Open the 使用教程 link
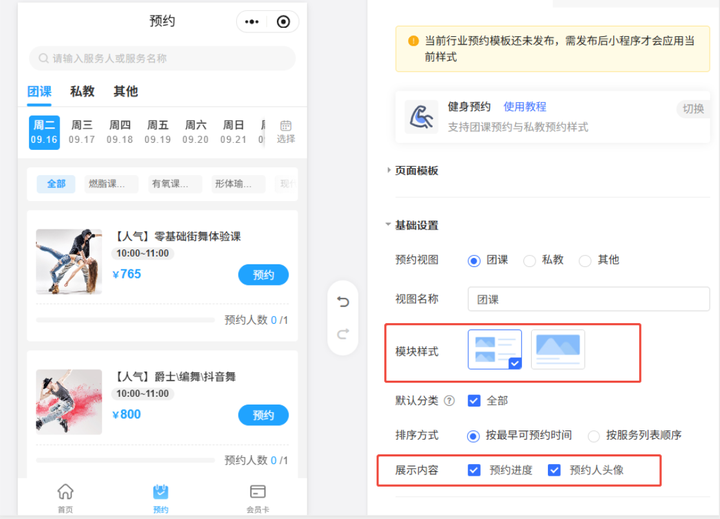Image resolution: width=720 pixels, height=519 pixels. [525, 107]
